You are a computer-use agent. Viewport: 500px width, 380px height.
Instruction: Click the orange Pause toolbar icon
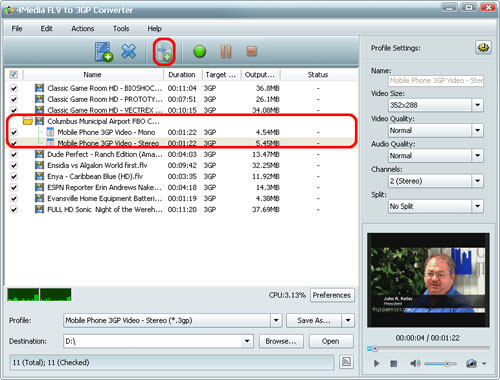coord(226,51)
